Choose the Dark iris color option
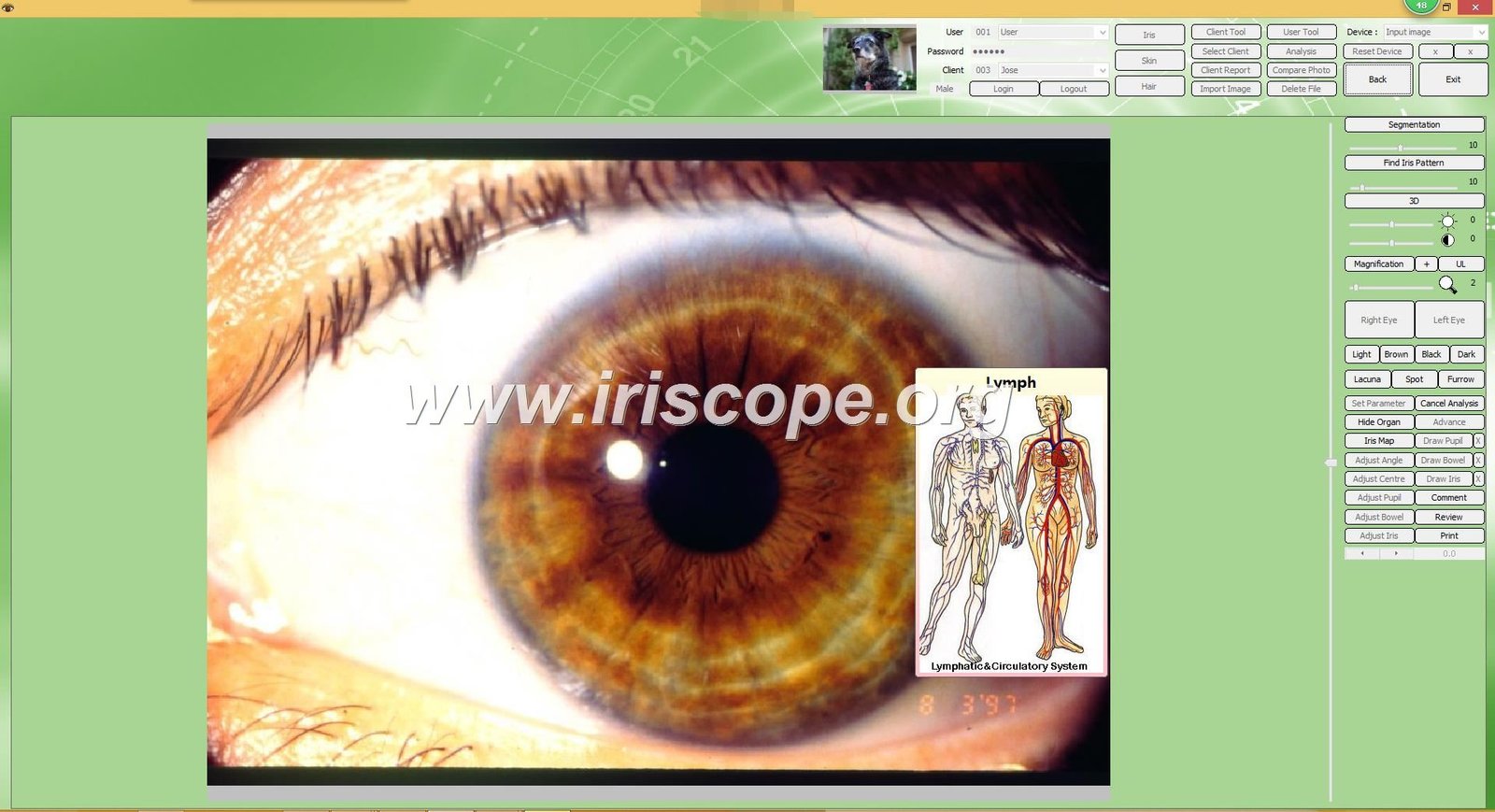The height and width of the screenshot is (812, 1495). click(x=1467, y=354)
